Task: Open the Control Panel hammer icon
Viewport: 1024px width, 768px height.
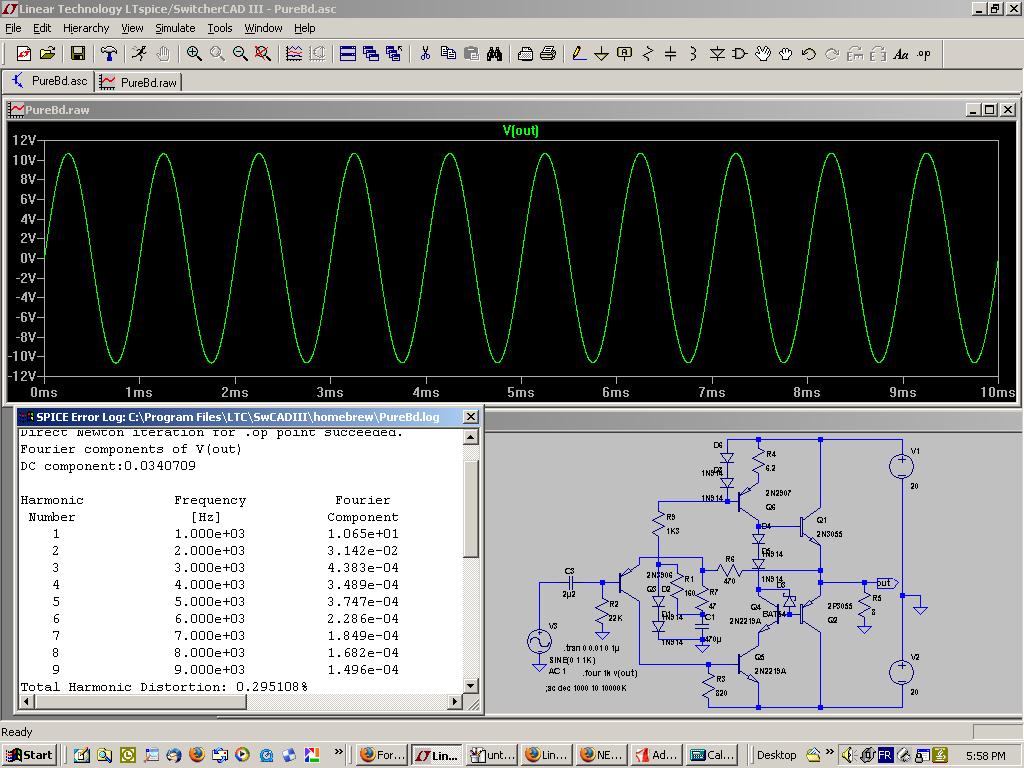Action: point(109,54)
